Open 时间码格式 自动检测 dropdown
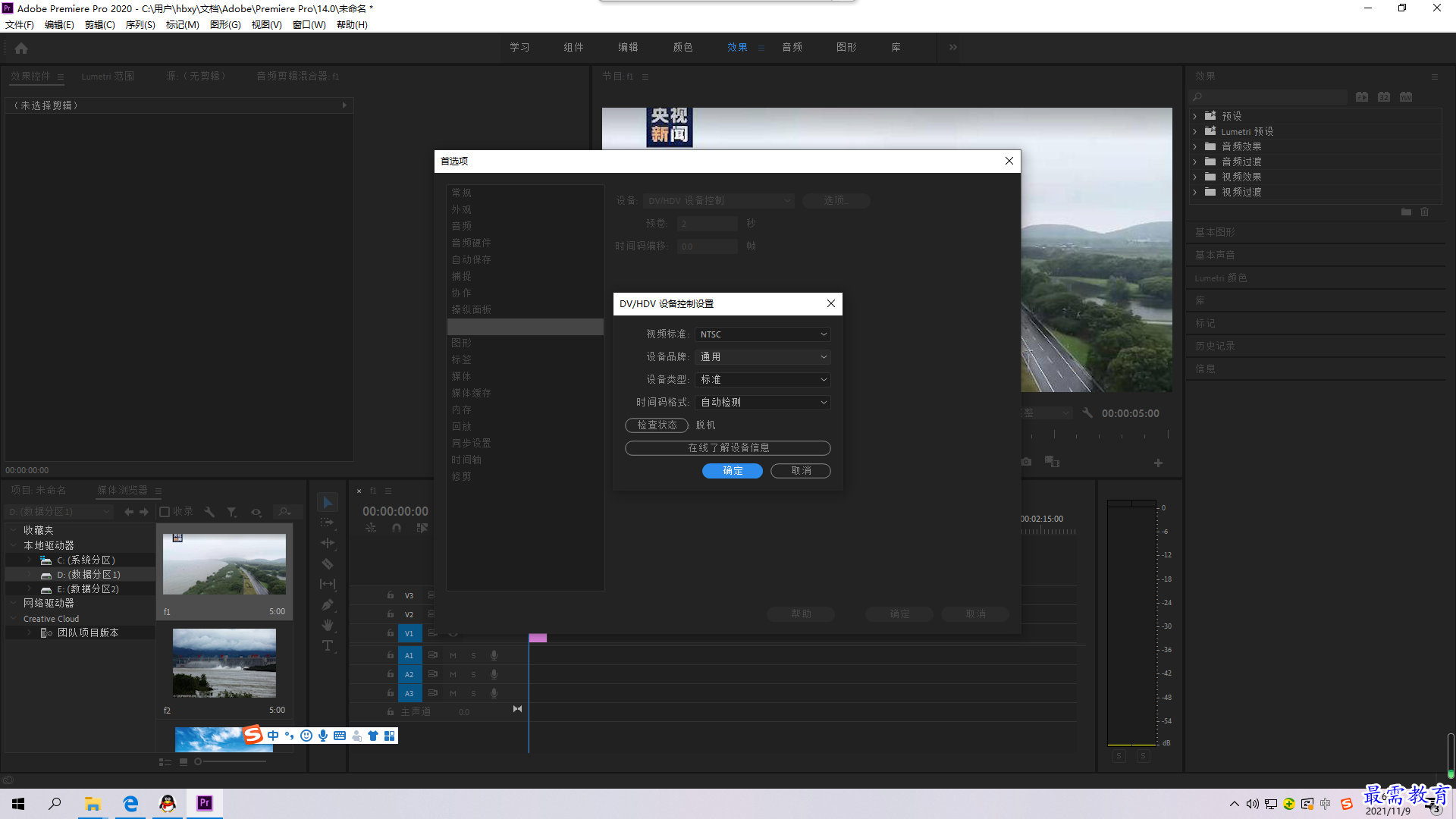 pos(763,403)
